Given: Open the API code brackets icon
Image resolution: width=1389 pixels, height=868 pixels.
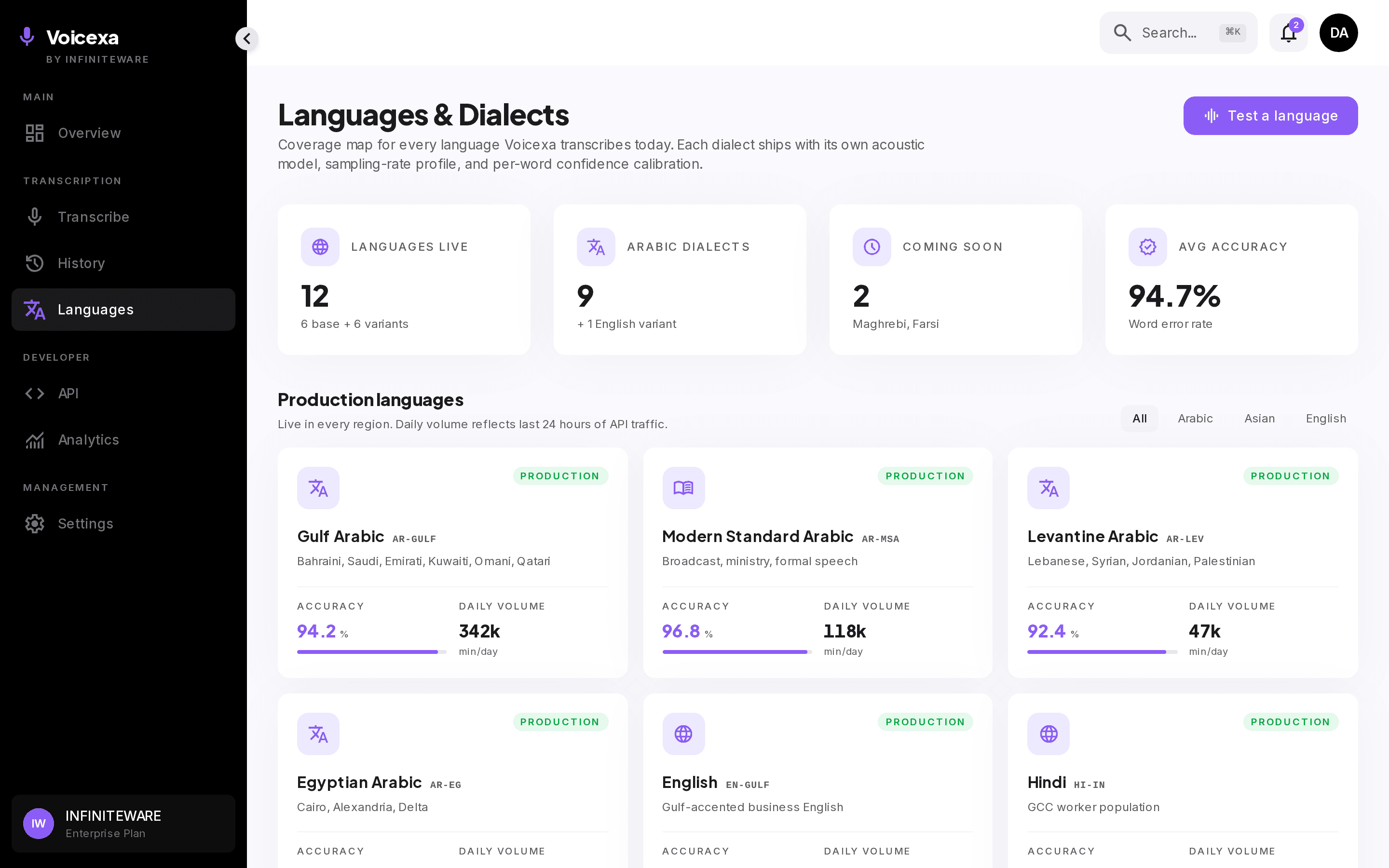Looking at the screenshot, I should point(34,393).
